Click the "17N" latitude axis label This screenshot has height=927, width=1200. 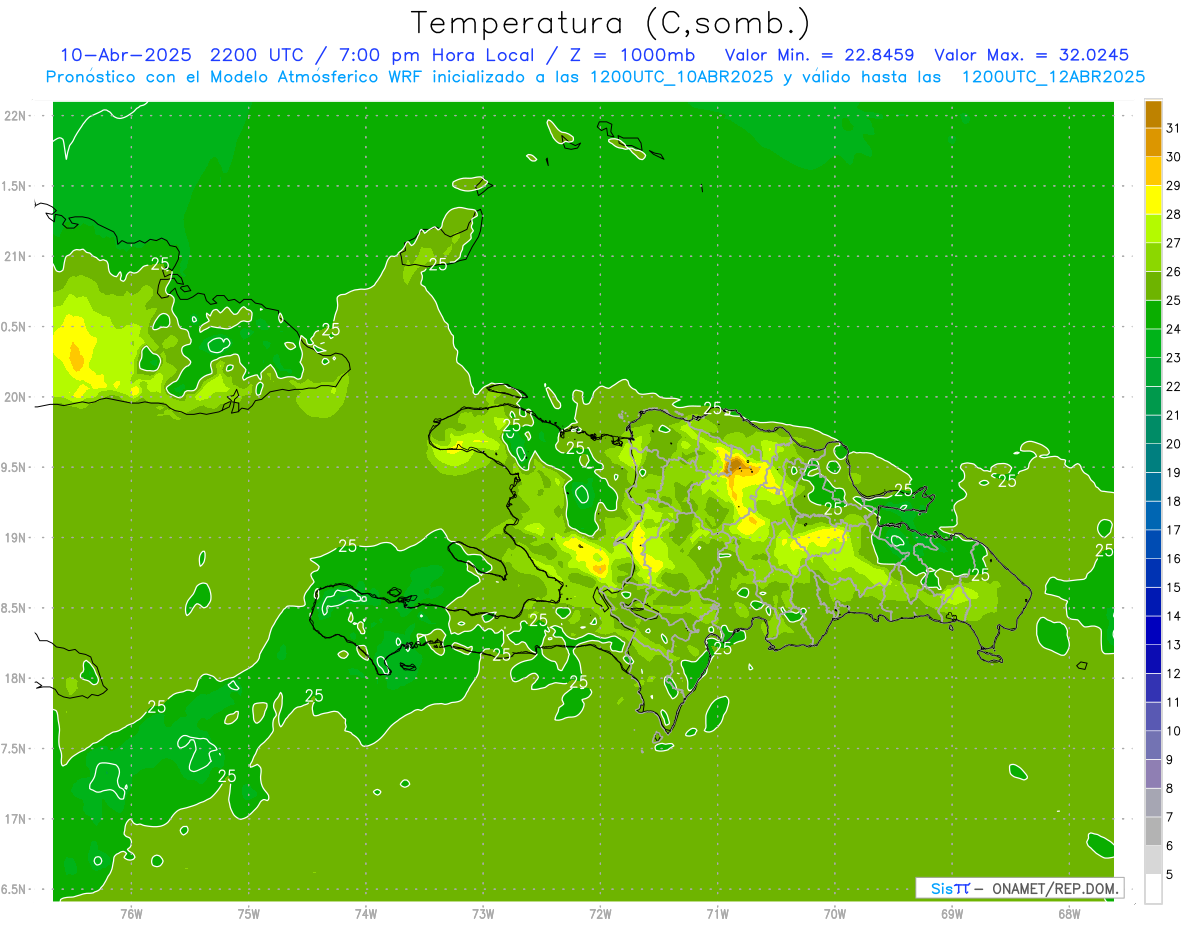tap(16, 819)
